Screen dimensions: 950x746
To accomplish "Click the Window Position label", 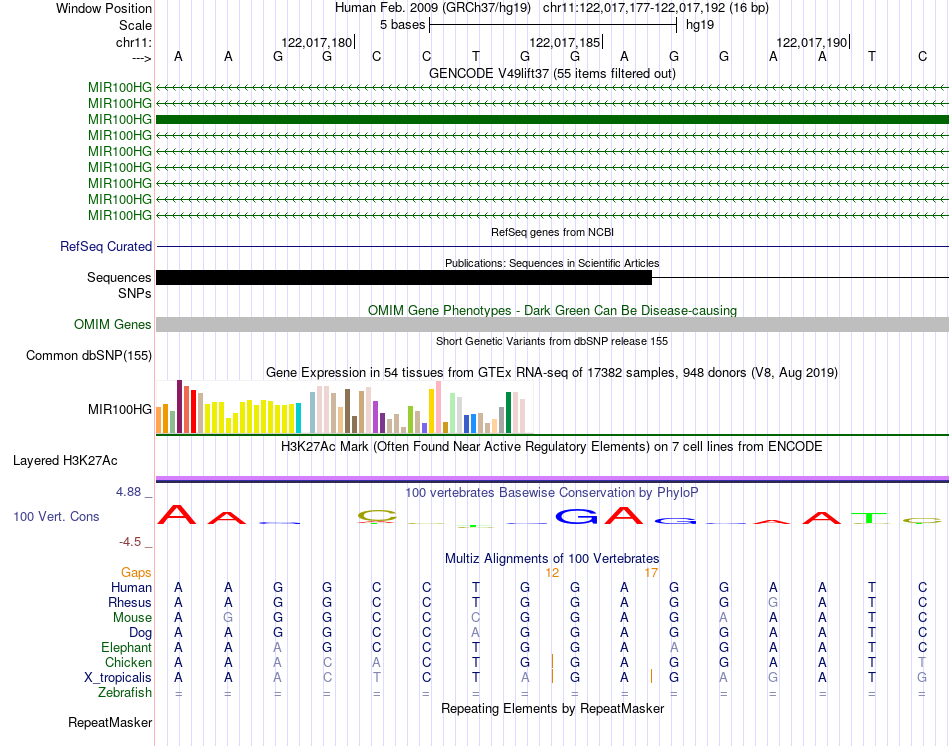I will [104, 8].
